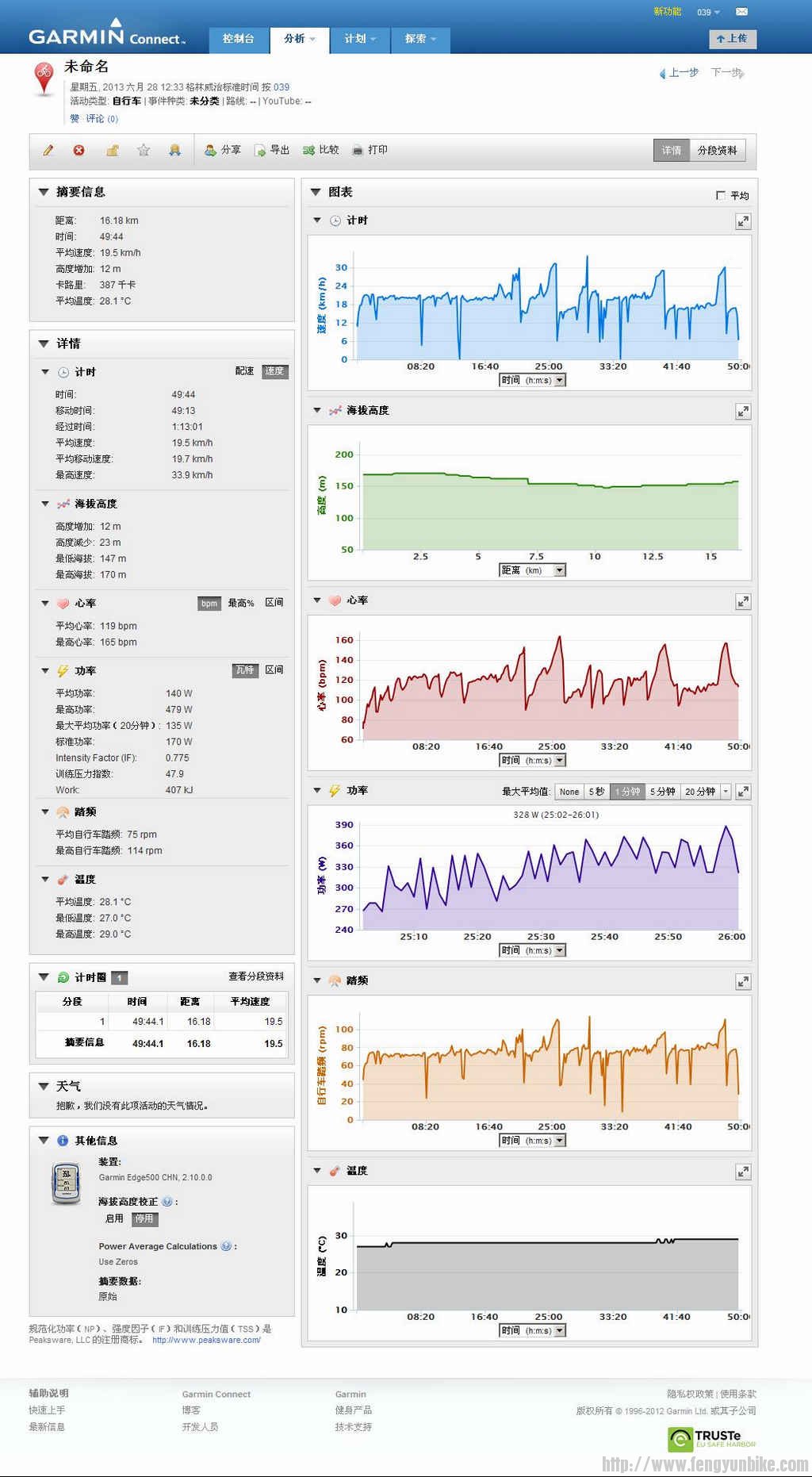Open the 评论 (0) comments link
Screen dimensions: 812x1477
coord(101,119)
